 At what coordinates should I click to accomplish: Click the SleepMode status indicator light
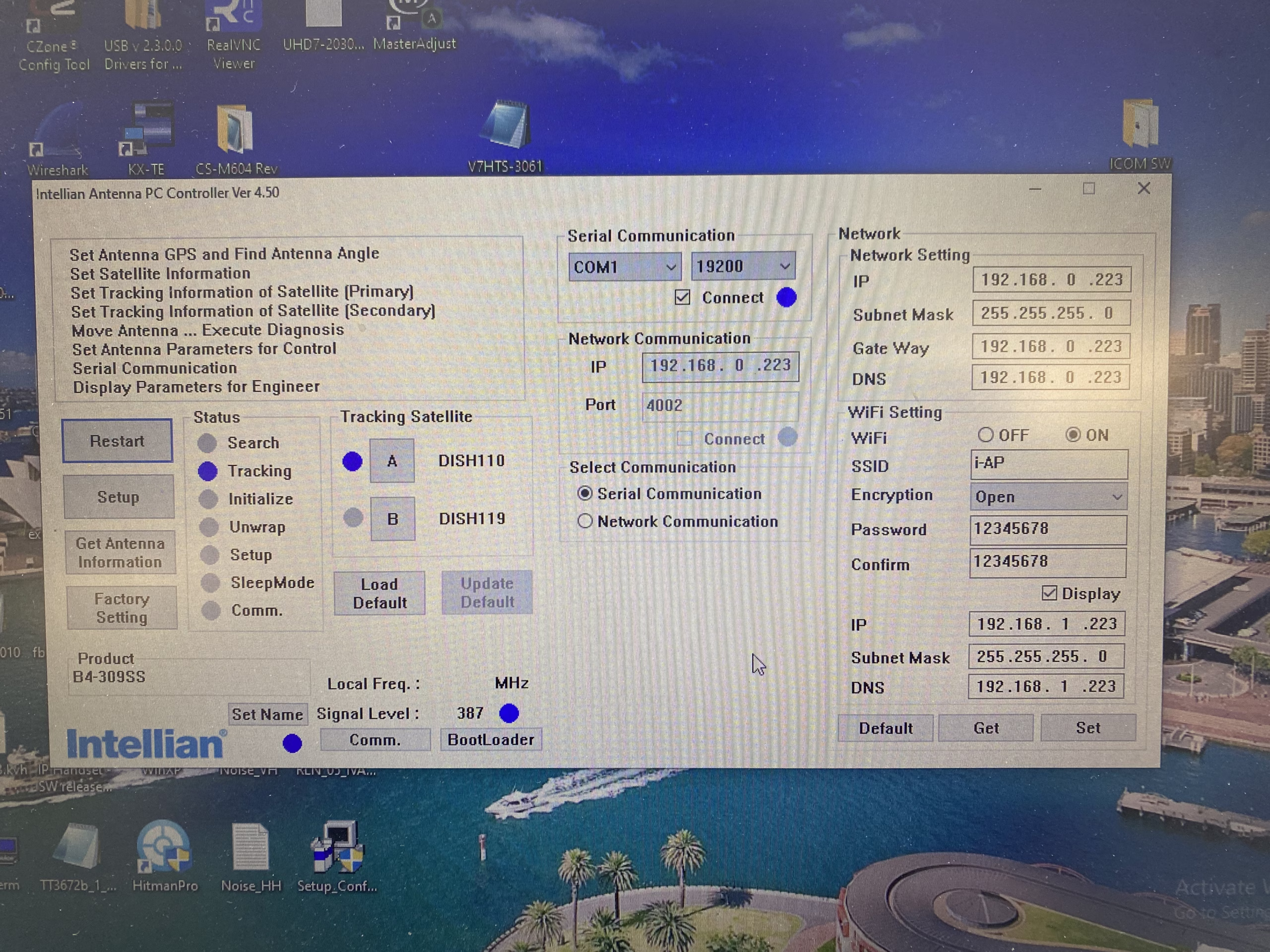point(211,583)
